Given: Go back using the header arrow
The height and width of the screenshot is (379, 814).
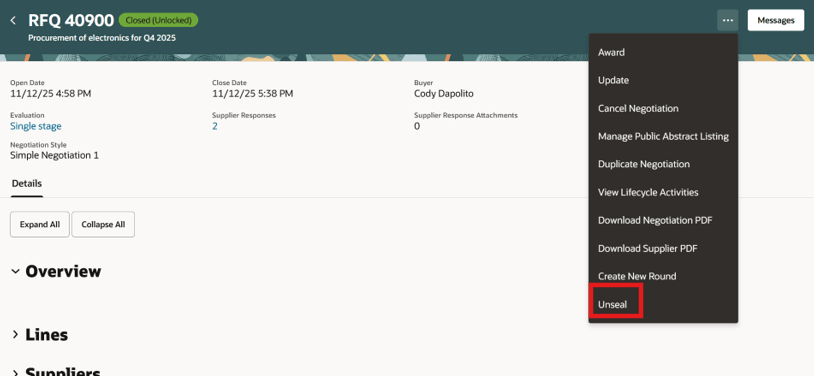Looking at the screenshot, I should tap(13, 20).
